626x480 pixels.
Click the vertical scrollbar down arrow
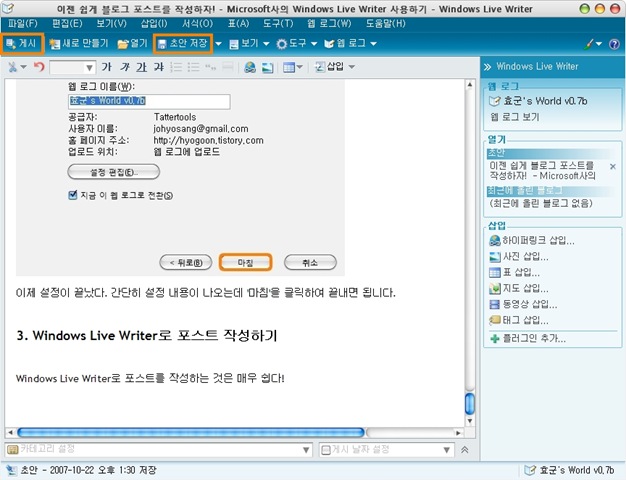tap(470, 420)
